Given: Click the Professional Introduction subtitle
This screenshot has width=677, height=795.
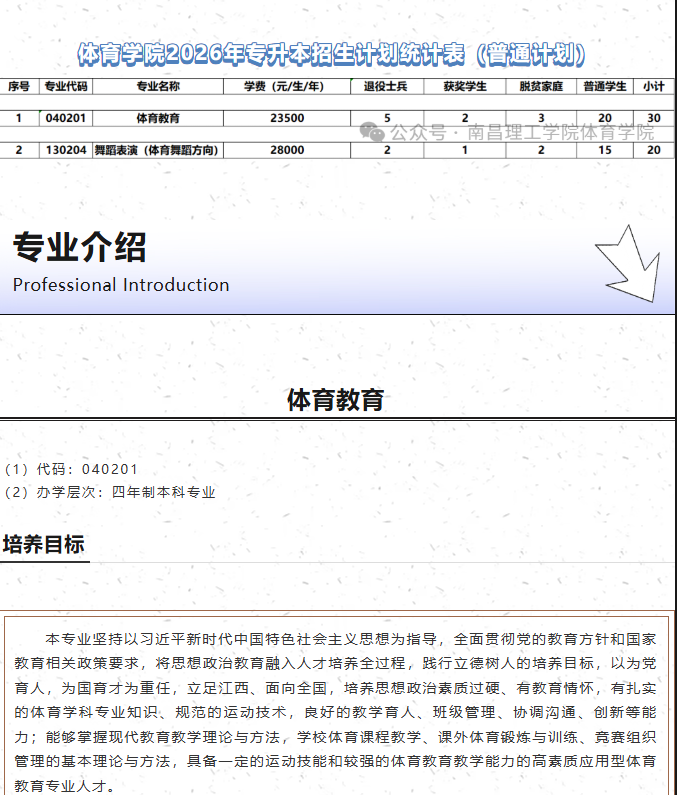Looking at the screenshot, I should click(121, 285).
